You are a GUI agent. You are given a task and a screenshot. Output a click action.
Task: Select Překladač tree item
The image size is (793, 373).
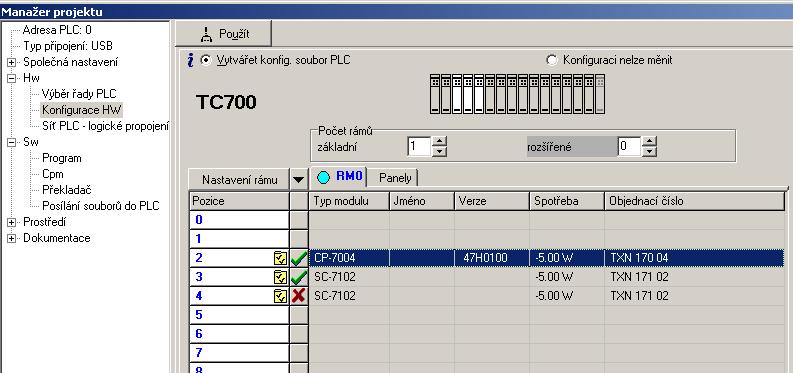(67, 190)
